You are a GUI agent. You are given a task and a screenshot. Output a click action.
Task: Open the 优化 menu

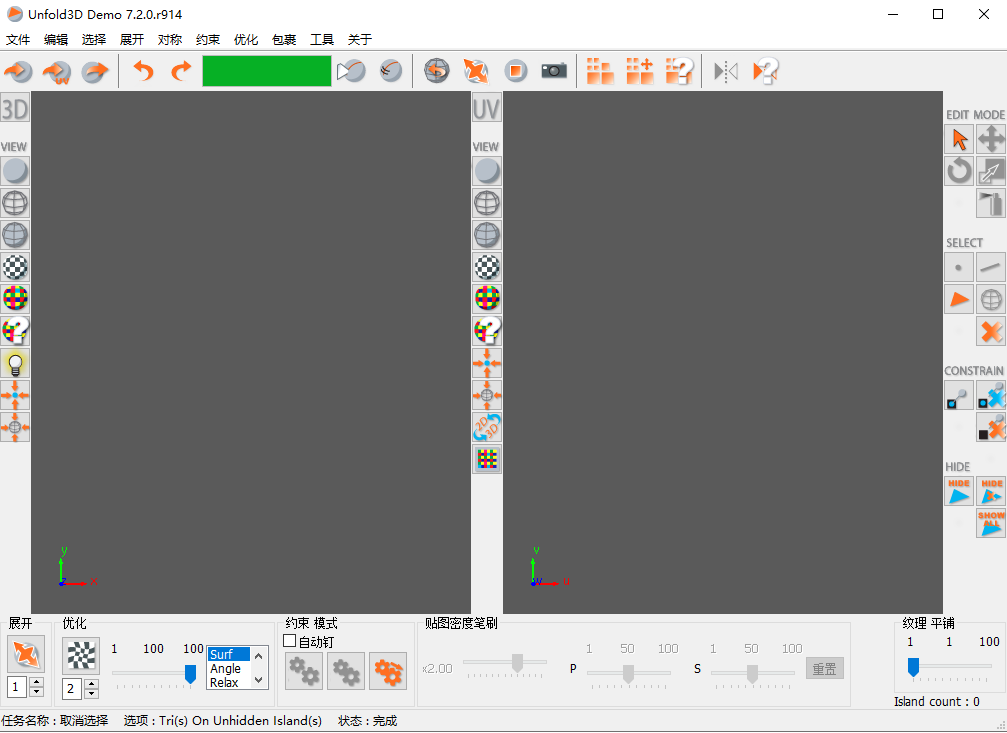tap(246, 40)
